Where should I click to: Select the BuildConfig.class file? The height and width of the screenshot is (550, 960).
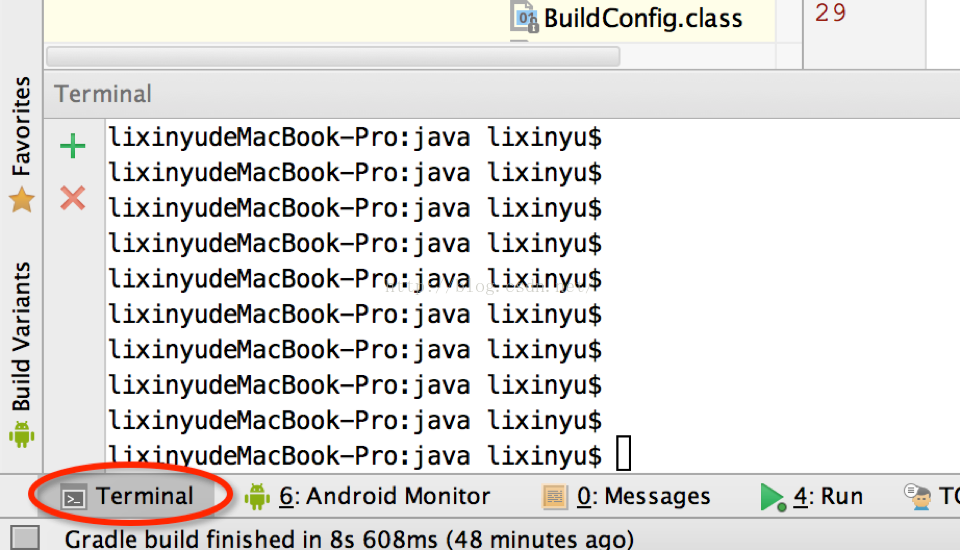tap(626, 18)
